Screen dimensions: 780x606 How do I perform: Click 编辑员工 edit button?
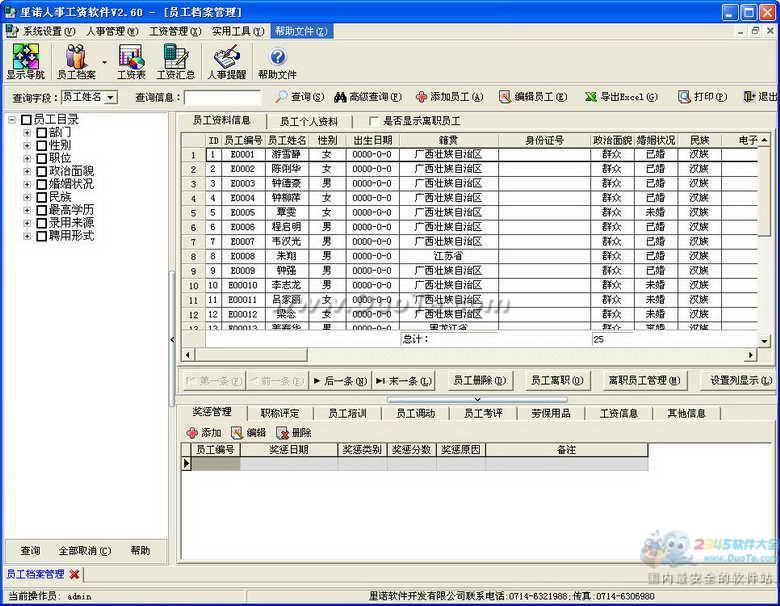click(533, 97)
